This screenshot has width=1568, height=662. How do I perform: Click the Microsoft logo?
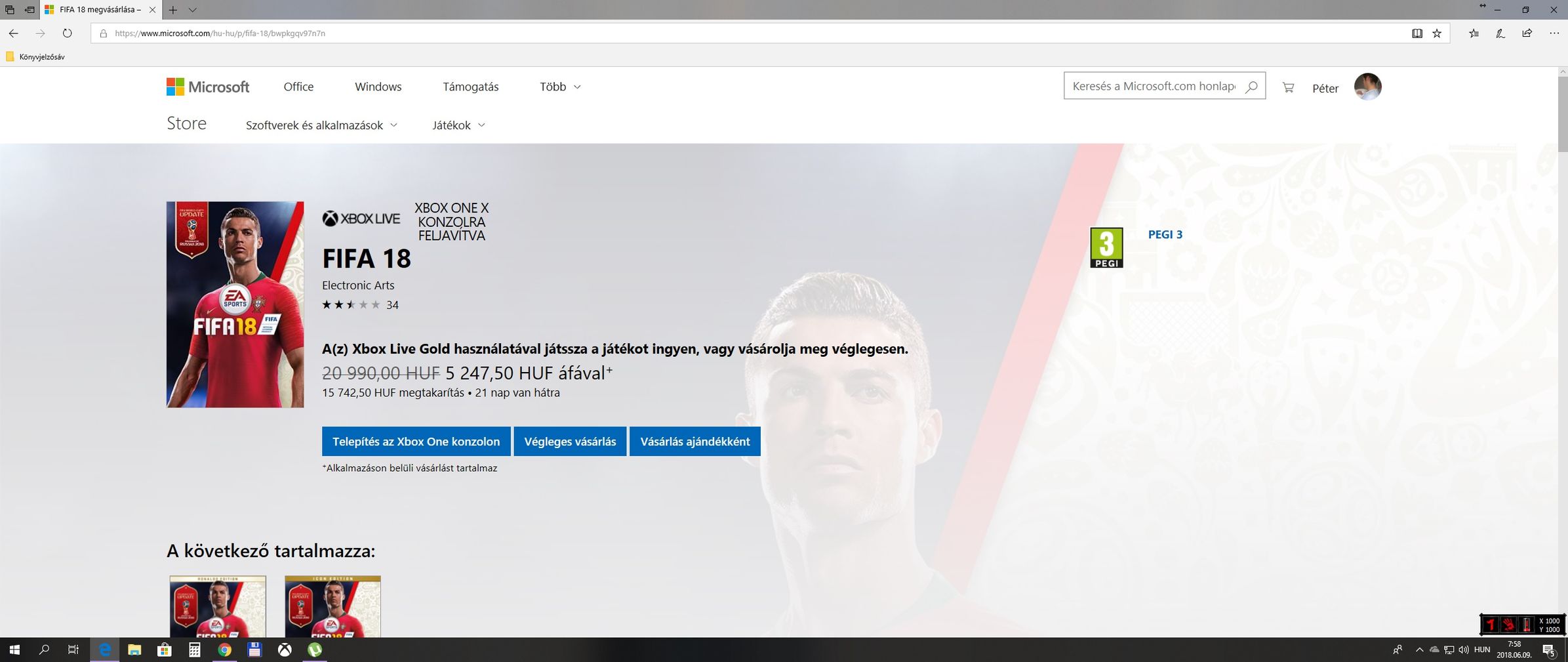tap(208, 87)
